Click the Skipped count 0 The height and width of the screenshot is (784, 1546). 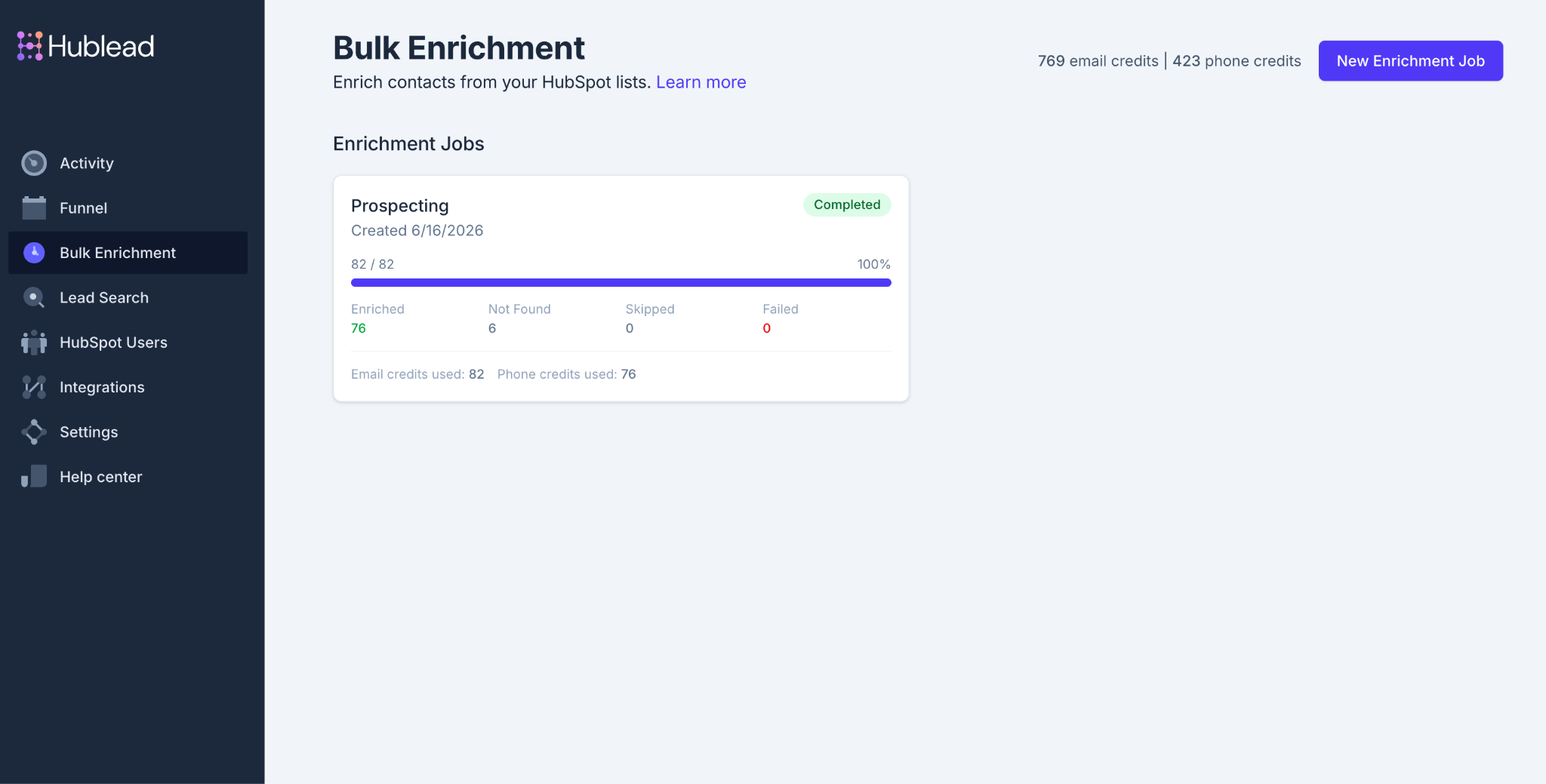tap(630, 328)
